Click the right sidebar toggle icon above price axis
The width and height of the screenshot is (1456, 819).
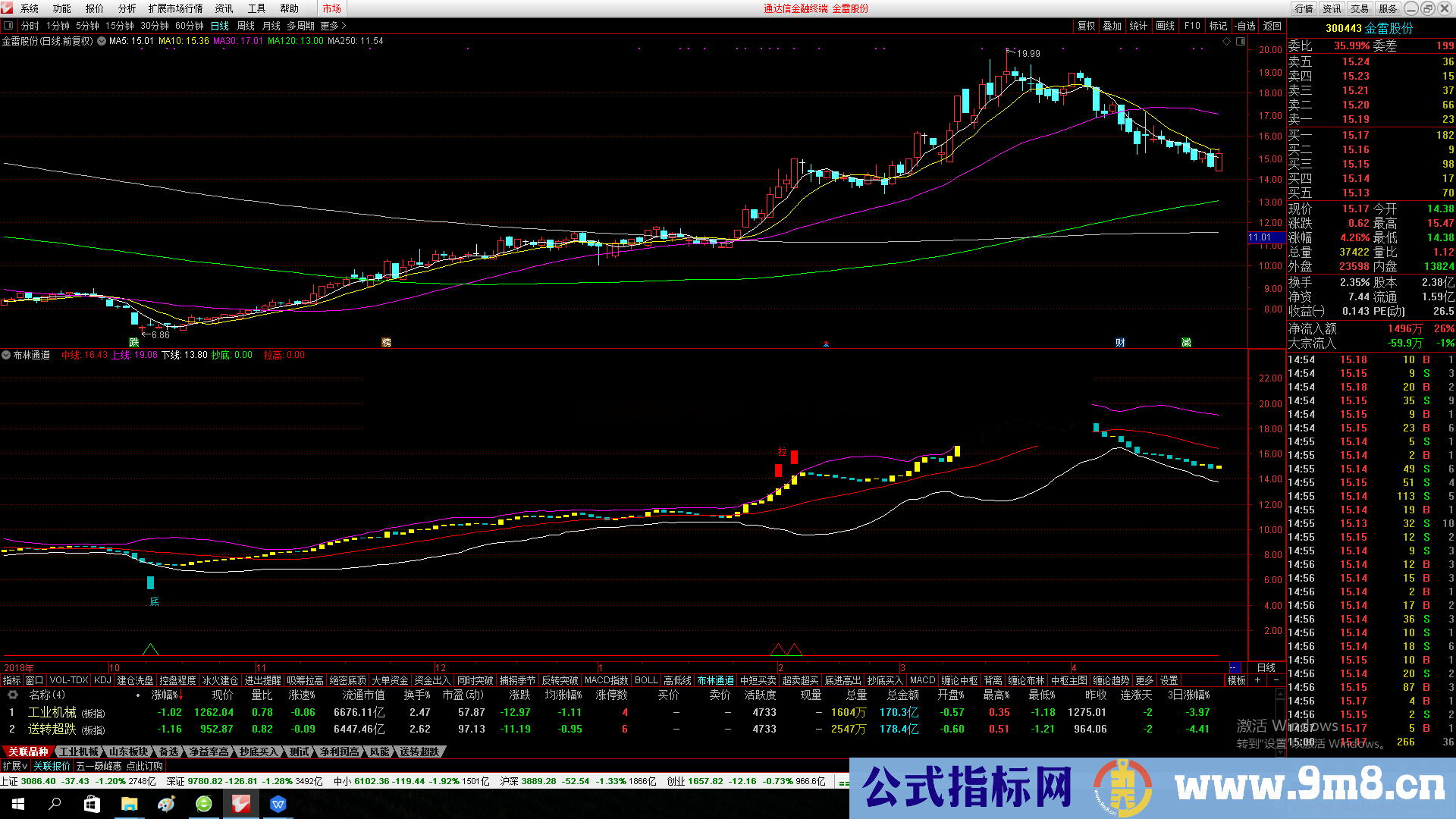(x=1241, y=41)
